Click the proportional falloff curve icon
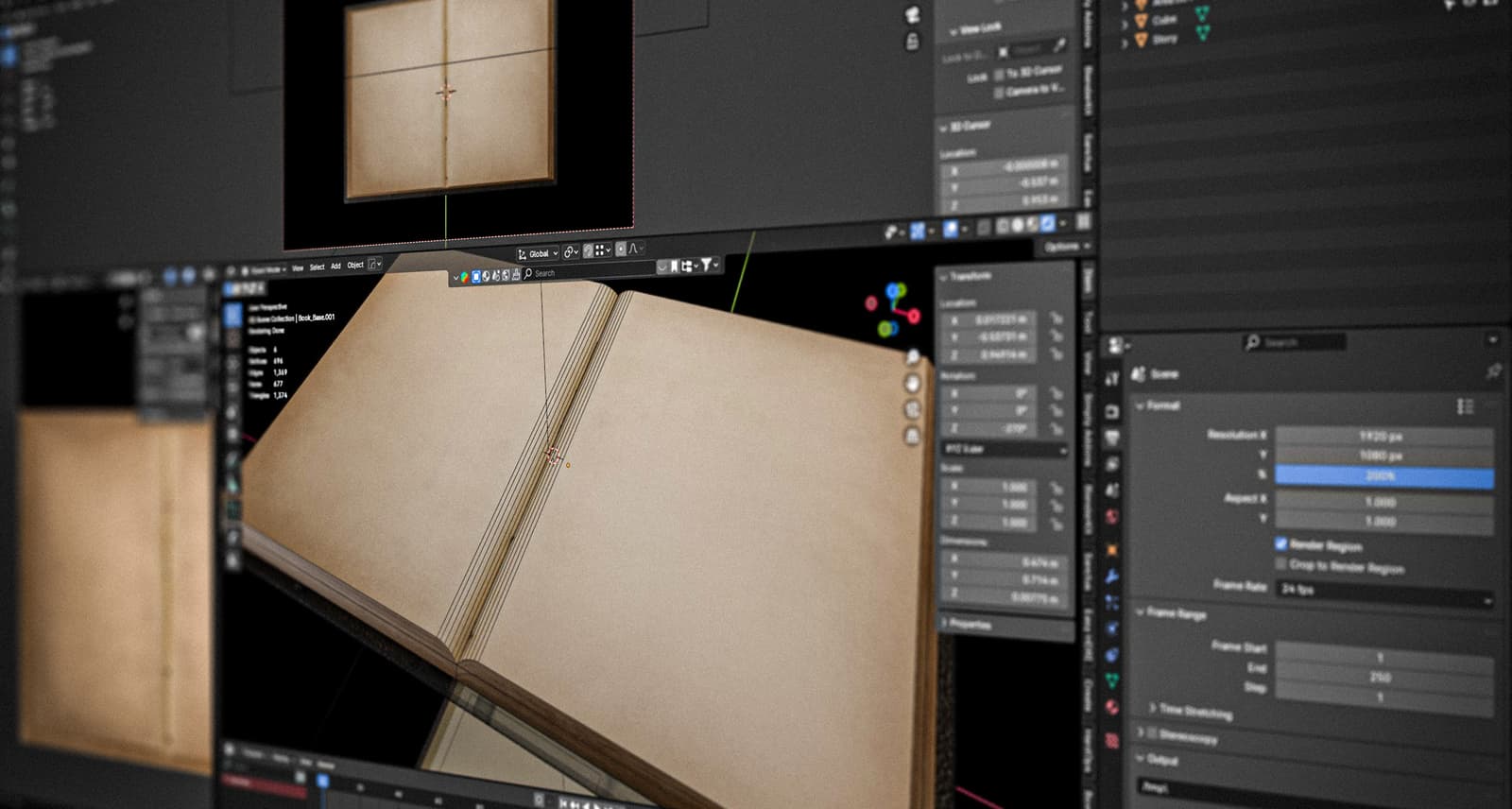This screenshot has height=809, width=1512. coord(635,249)
